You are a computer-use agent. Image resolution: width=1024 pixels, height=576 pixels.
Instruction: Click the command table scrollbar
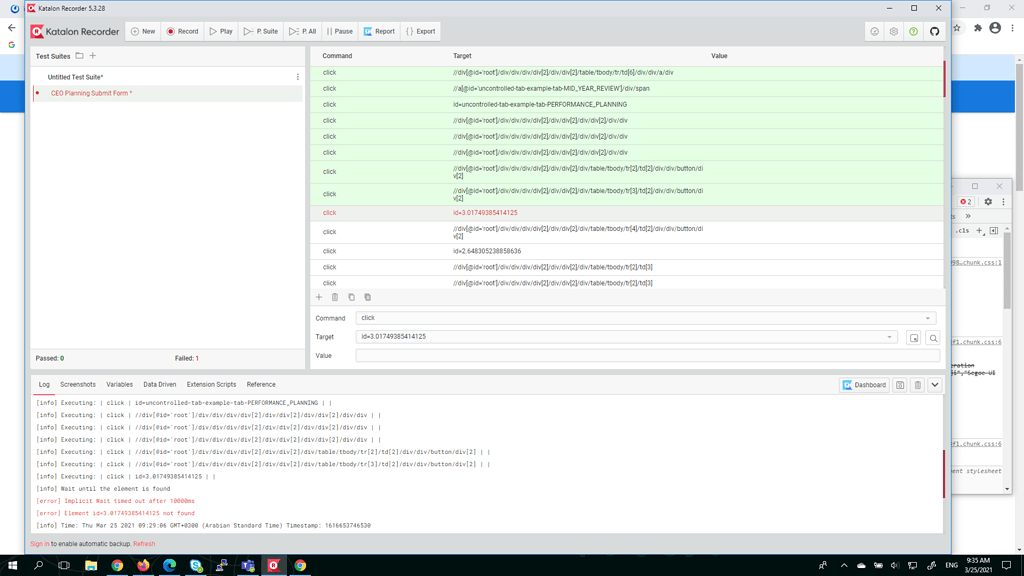[944, 80]
